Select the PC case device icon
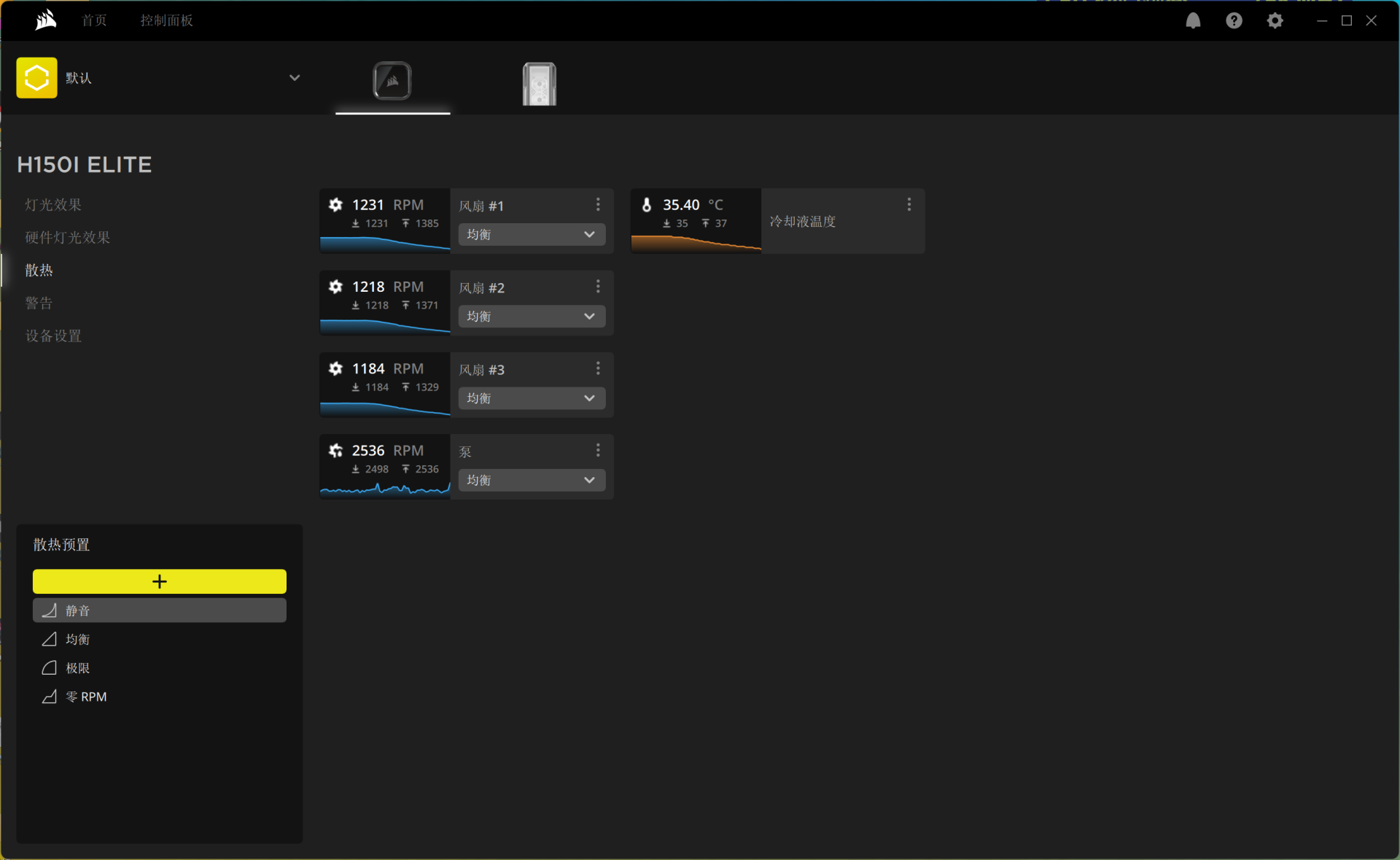Screen dimensions: 1400x860 (540, 83)
